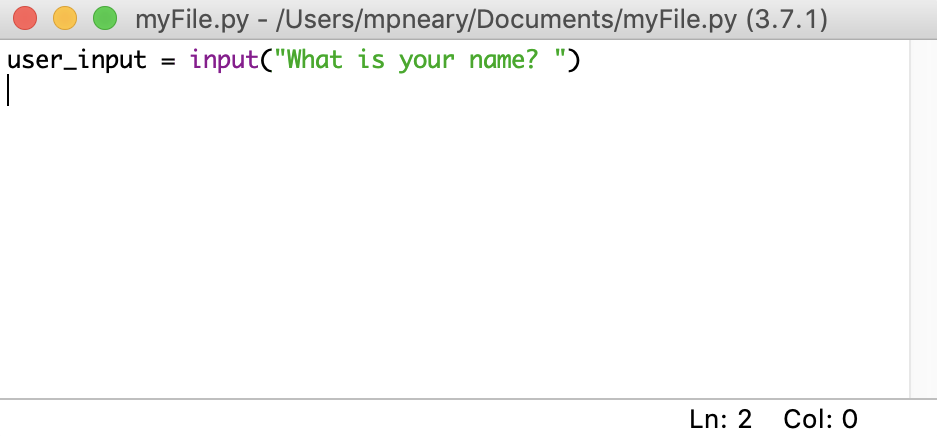Close the myFile.py window
This screenshot has width=937, height=436.
point(24,18)
